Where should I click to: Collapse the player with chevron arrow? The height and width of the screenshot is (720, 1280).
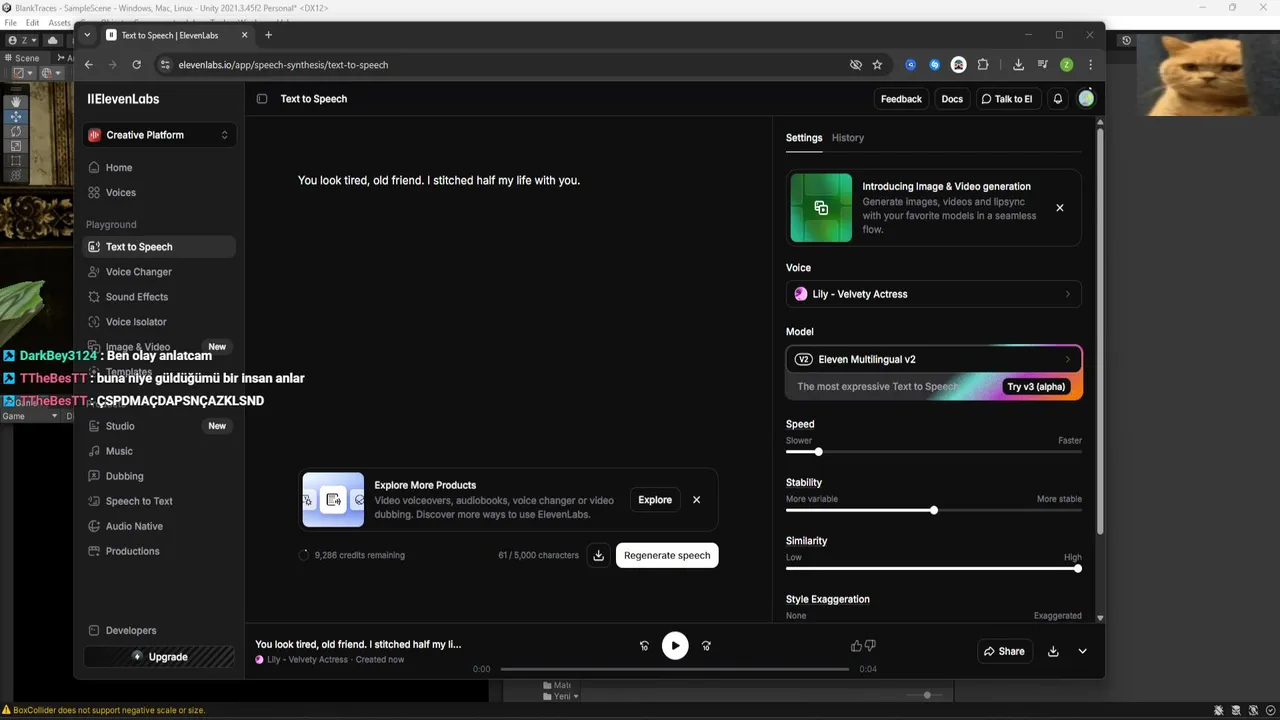tap(1082, 651)
